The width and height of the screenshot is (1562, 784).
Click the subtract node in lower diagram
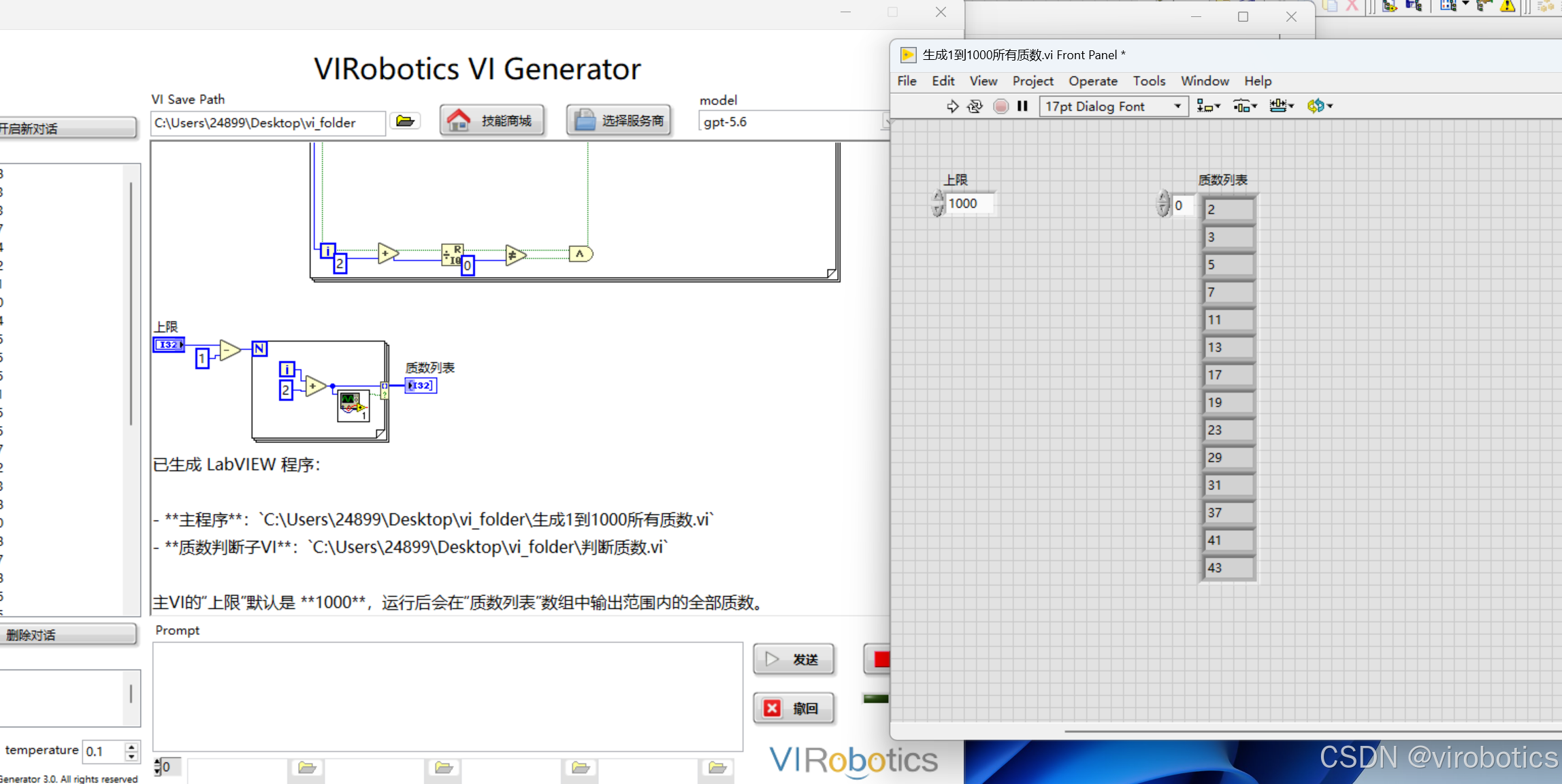pos(229,350)
